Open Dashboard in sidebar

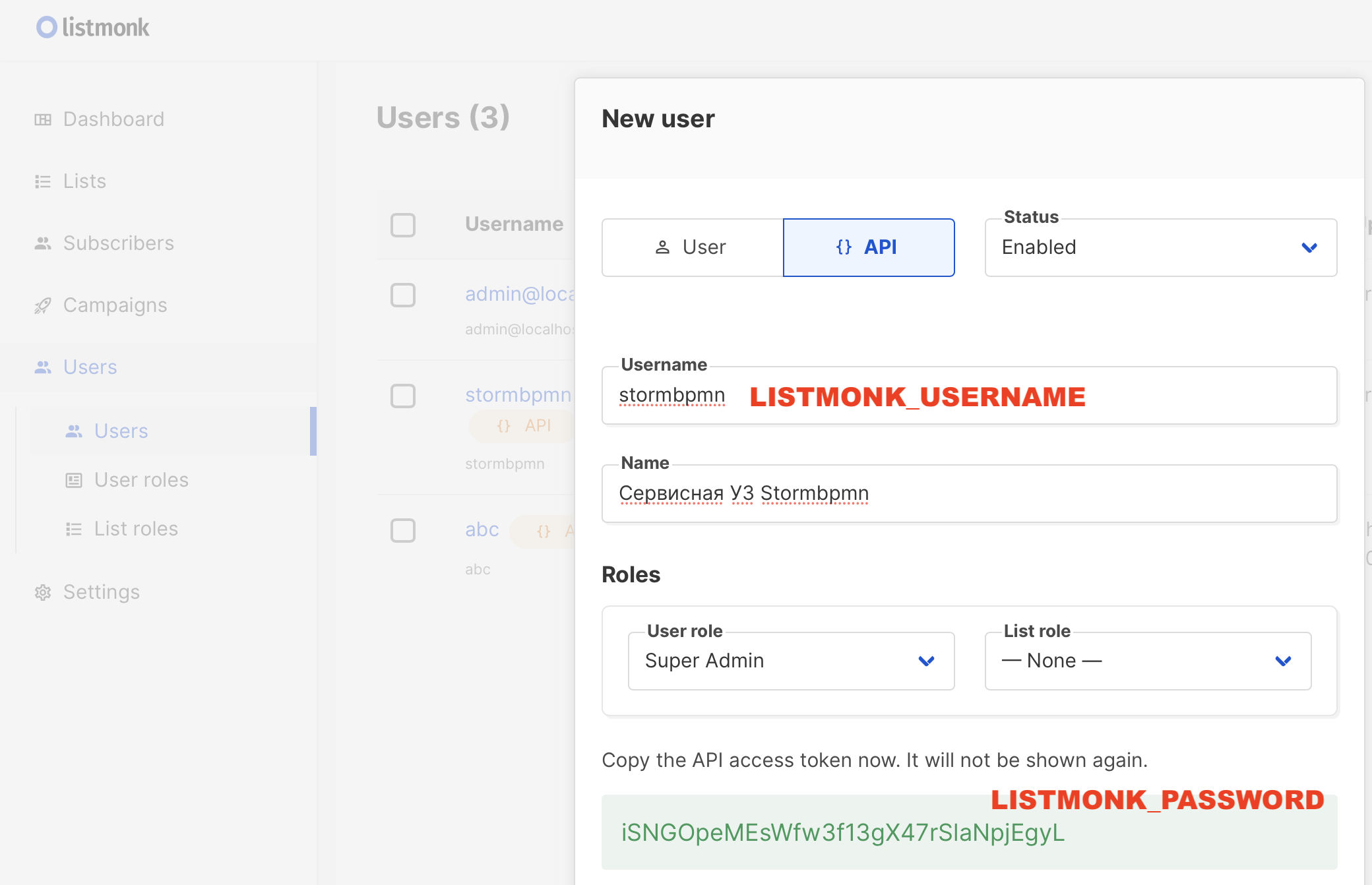tap(113, 119)
